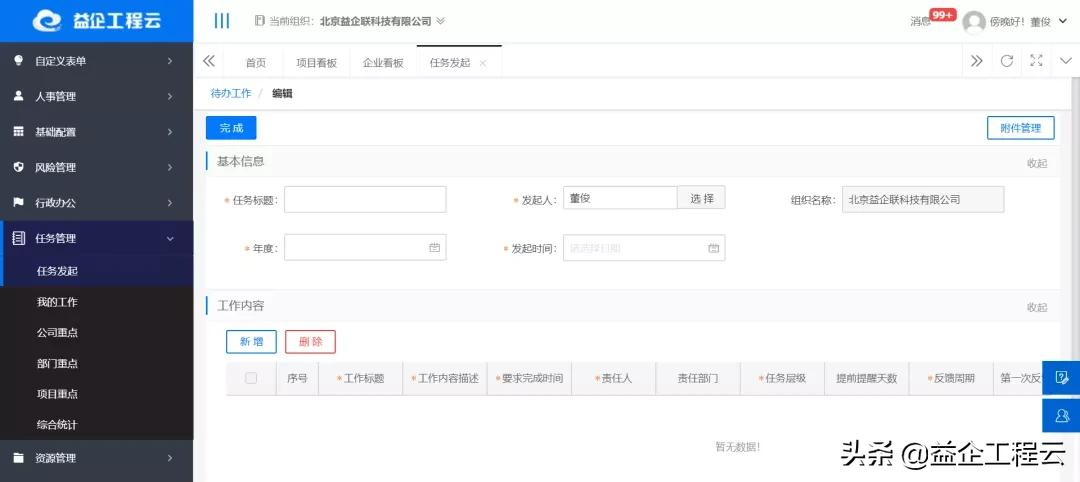Click the blue 完成 button
1080x482 pixels.
(x=231, y=128)
